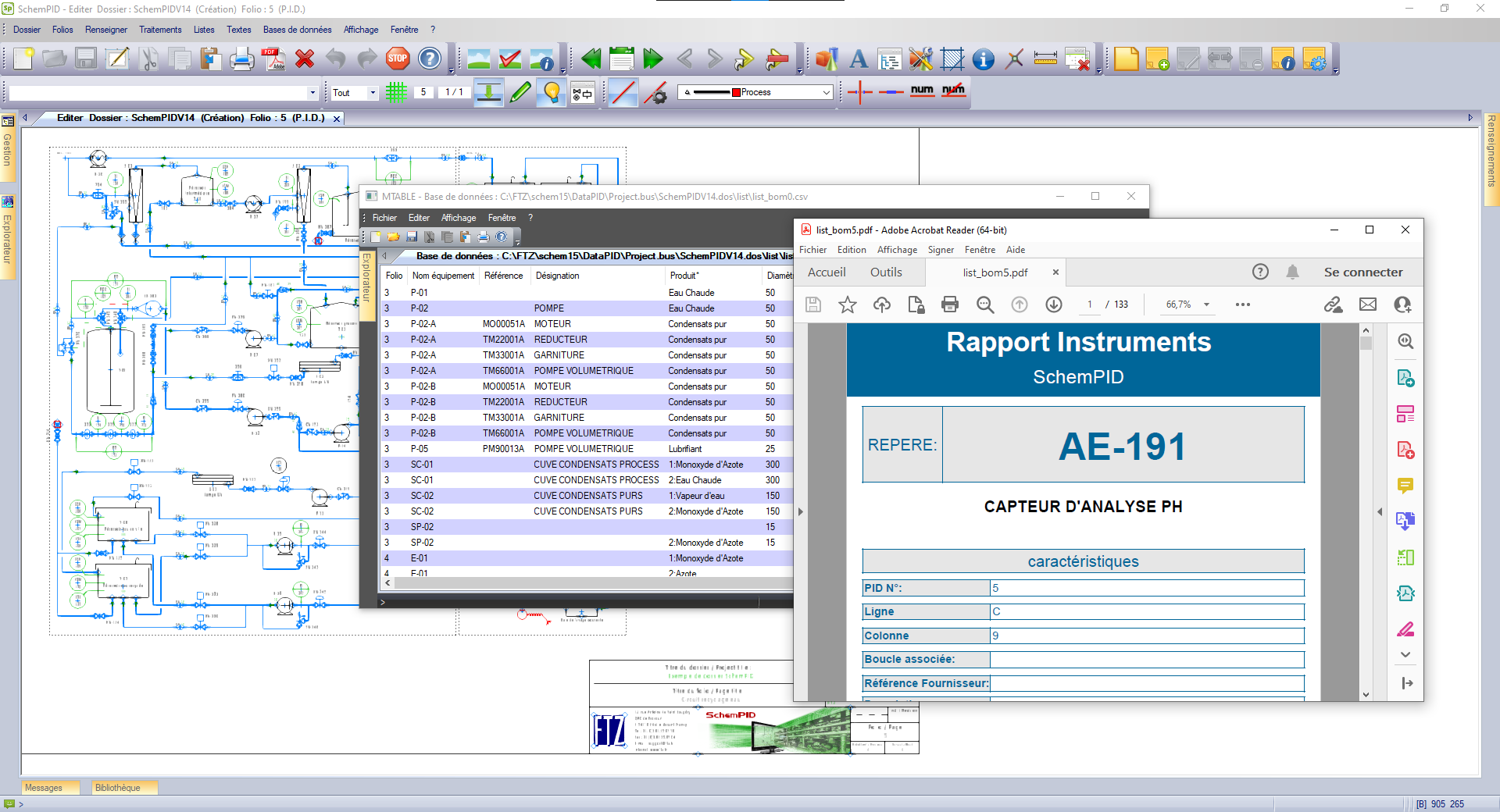Go to previous folio with green double-left arrow
The image size is (1500, 812).
591,59
